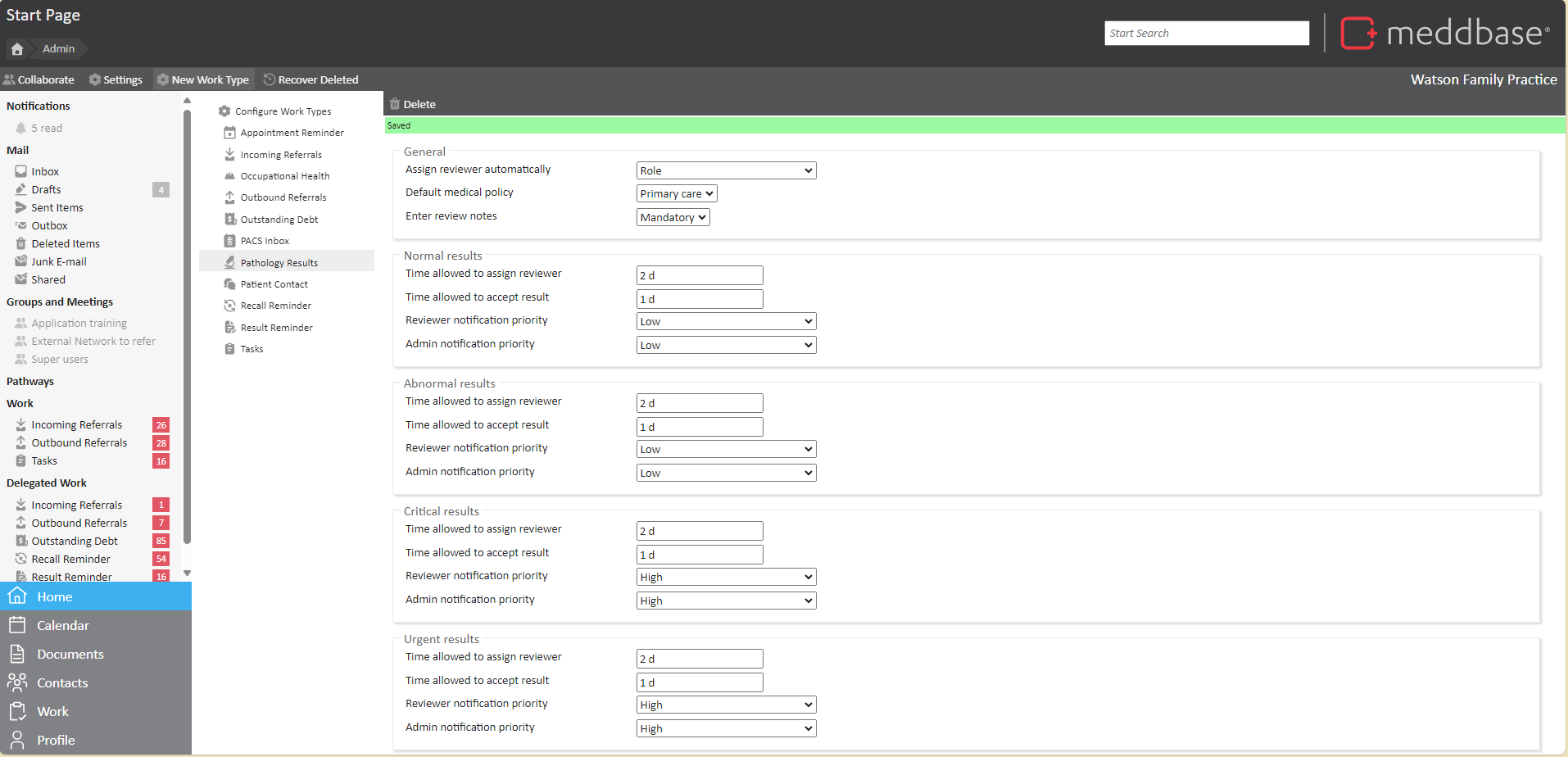Viewport: 1568px width, 757px height.
Task: Click the home icon in the breadcrumb
Action: coord(17,49)
